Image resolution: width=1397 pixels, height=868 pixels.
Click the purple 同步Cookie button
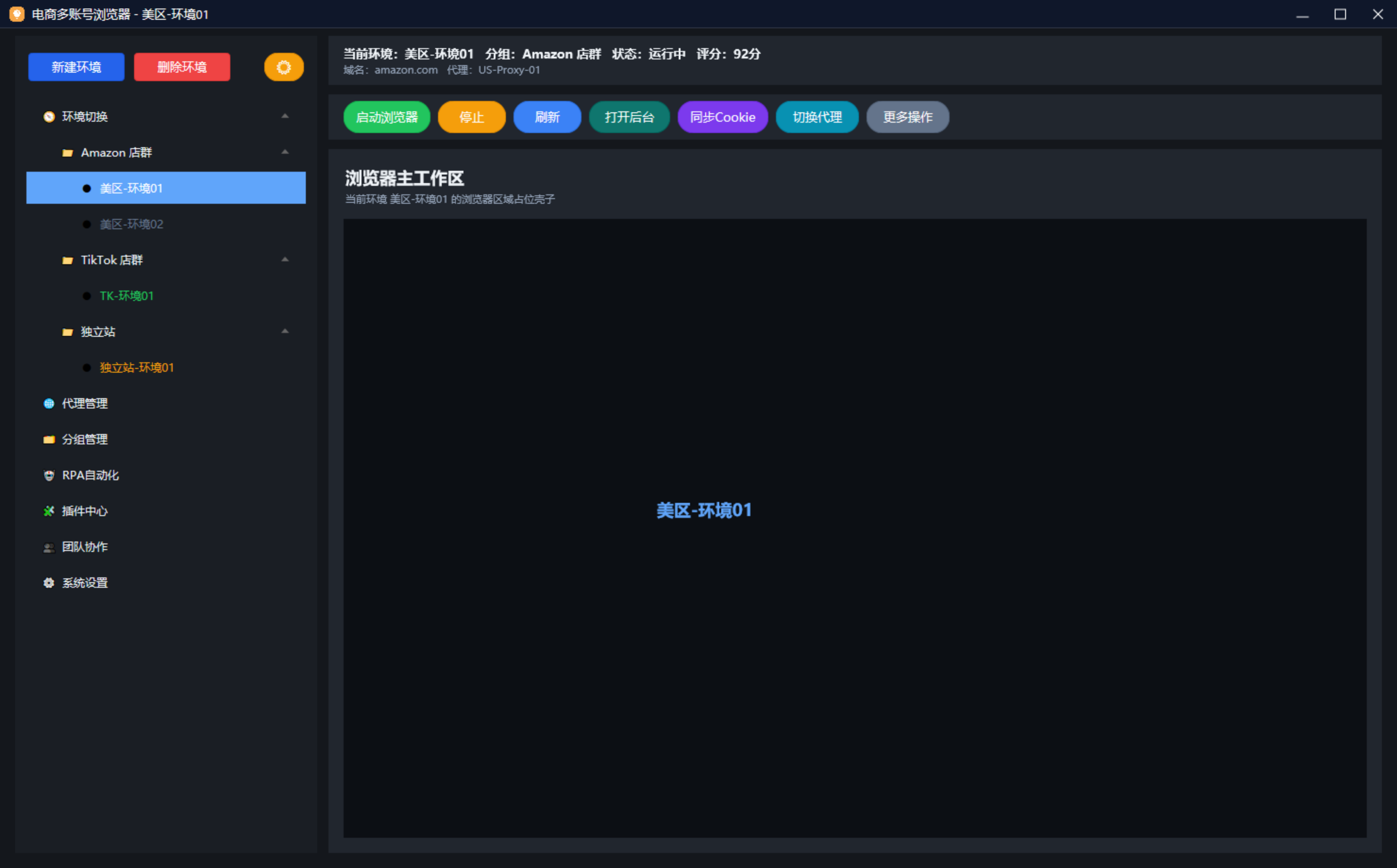722,117
